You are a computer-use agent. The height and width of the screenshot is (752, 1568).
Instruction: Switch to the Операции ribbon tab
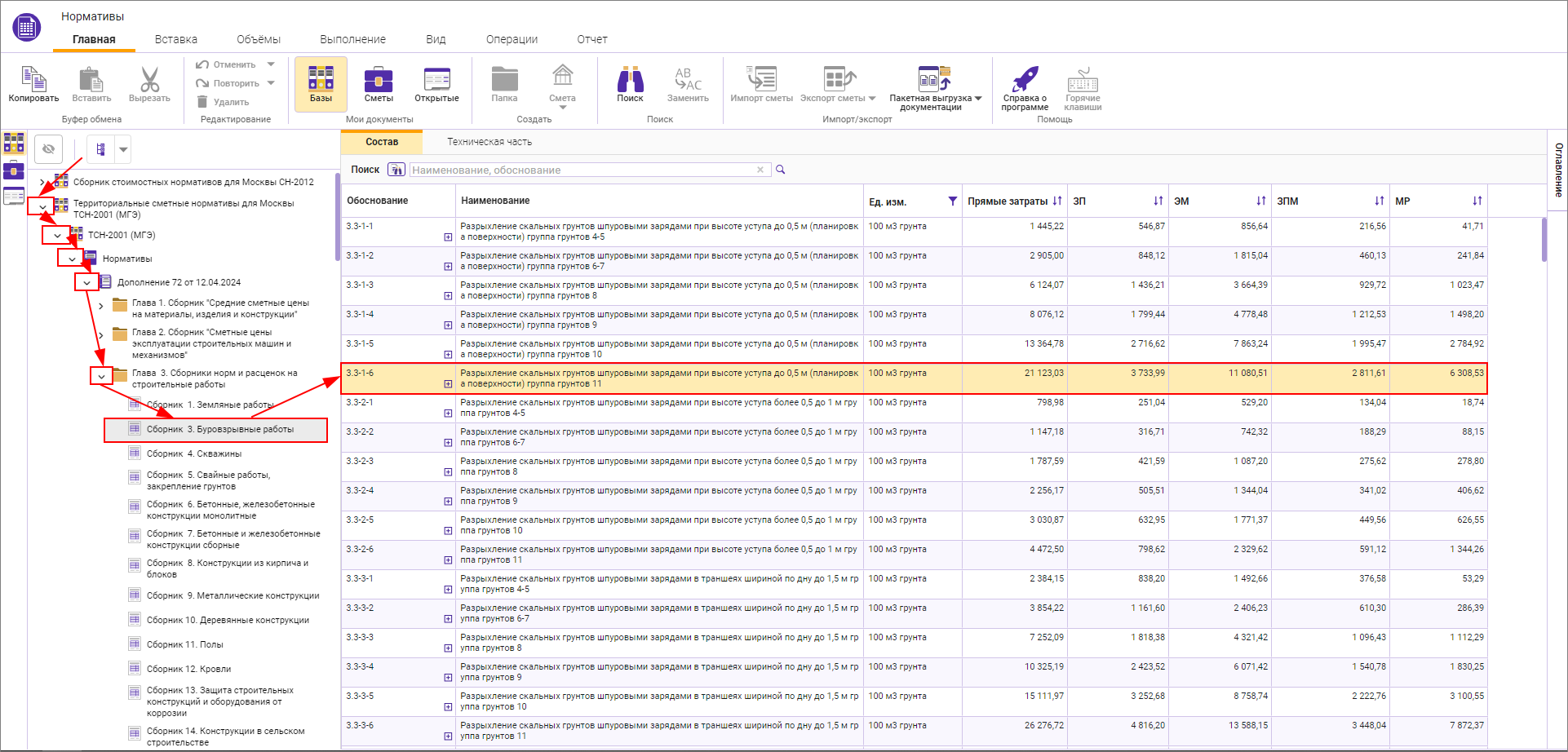[x=512, y=39]
